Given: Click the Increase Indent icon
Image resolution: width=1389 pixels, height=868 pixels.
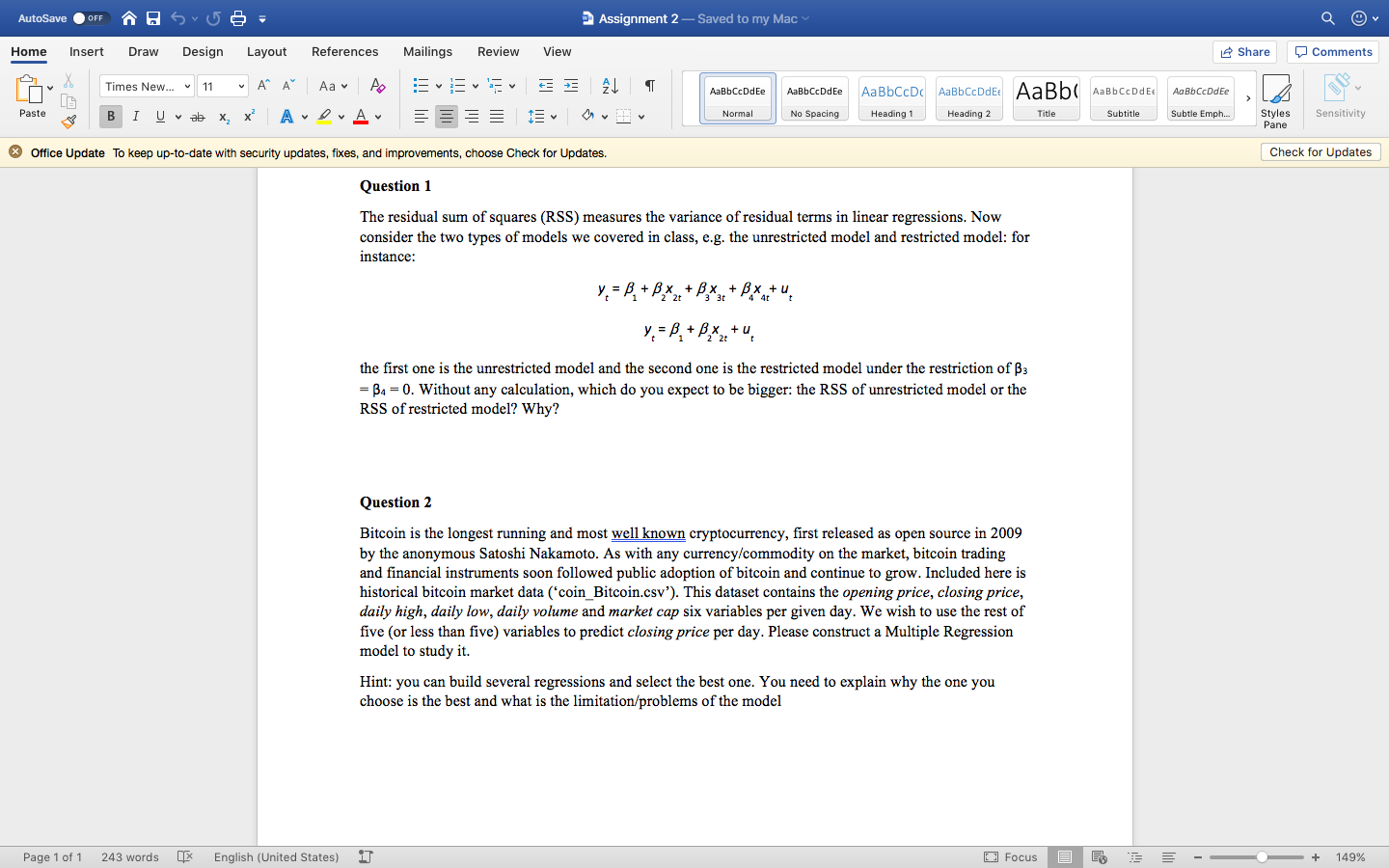Looking at the screenshot, I should pyautogui.click(x=570, y=86).
